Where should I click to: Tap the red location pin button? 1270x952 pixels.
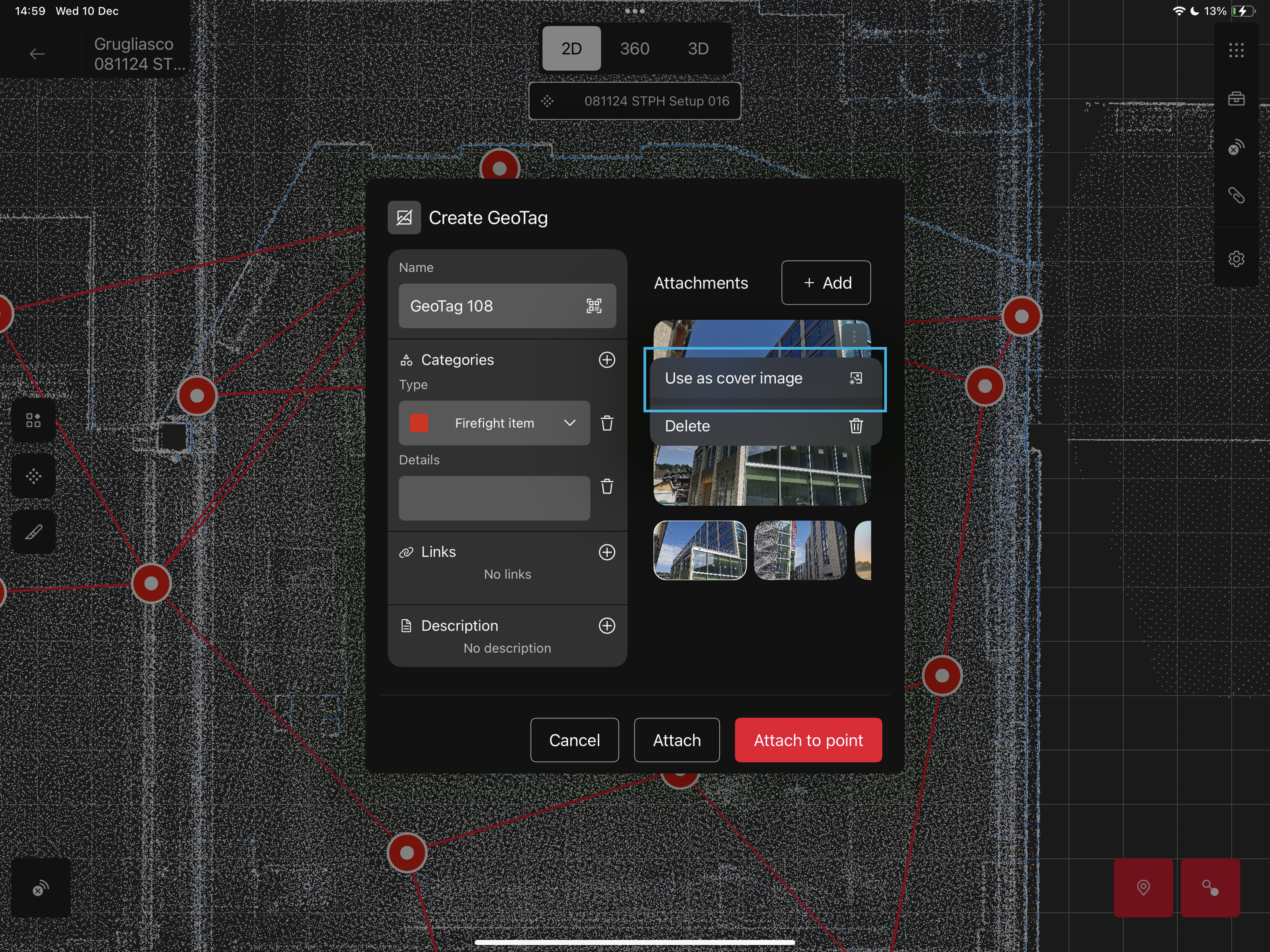1143,888
